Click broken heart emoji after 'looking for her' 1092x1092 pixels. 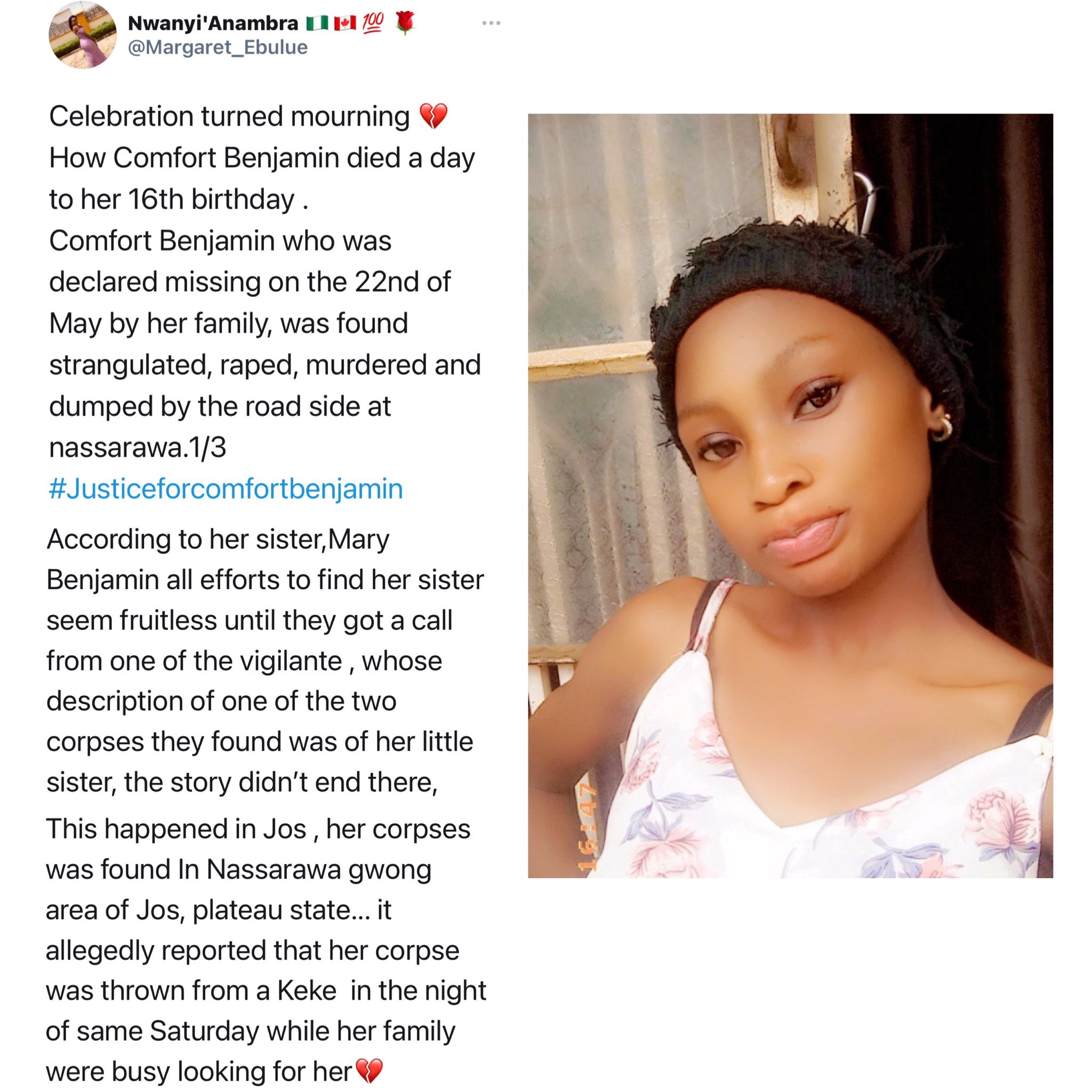point(371,1071)
